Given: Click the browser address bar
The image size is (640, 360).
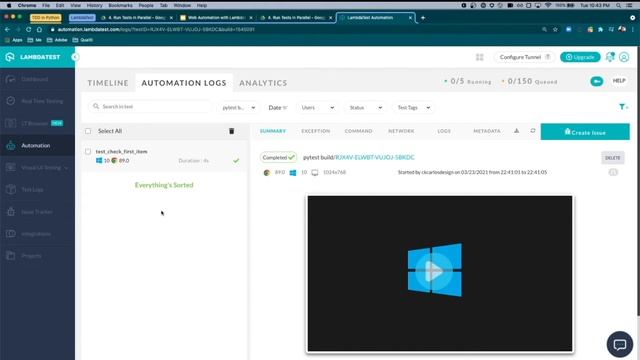Looking at the screenshot, I should coord(294,29).
